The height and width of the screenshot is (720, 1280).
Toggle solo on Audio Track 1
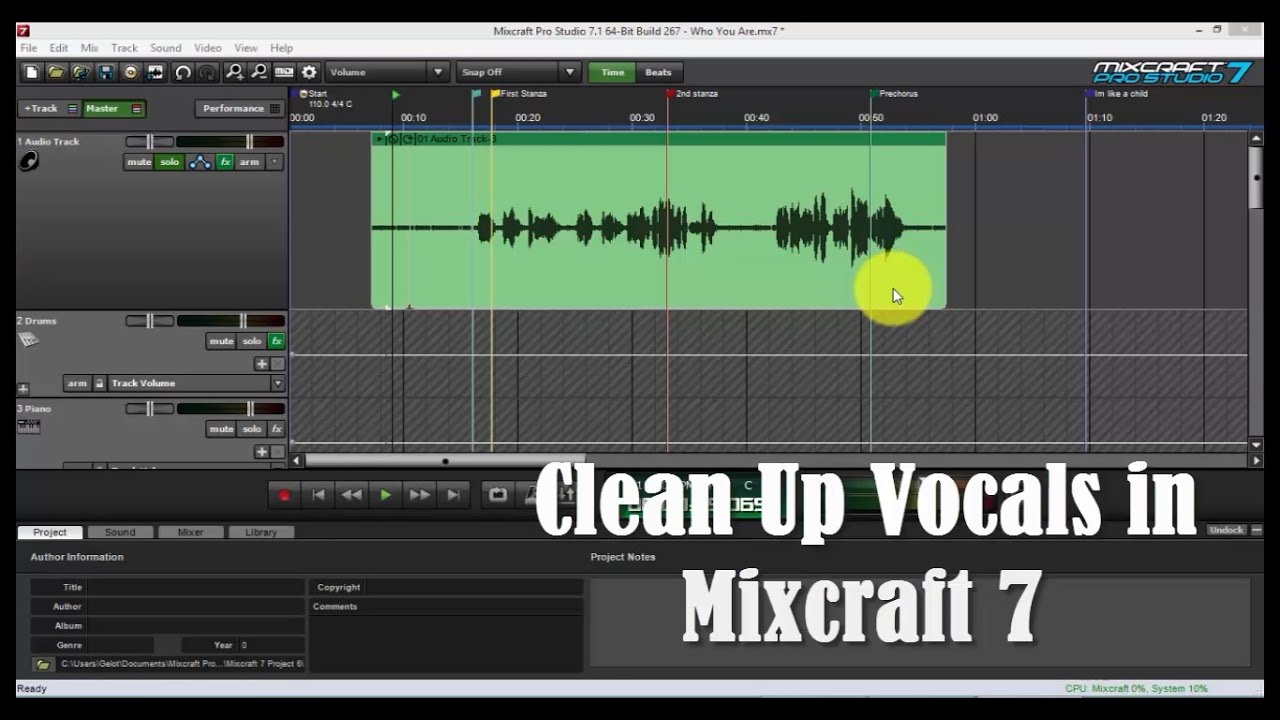tap(170, 162)
